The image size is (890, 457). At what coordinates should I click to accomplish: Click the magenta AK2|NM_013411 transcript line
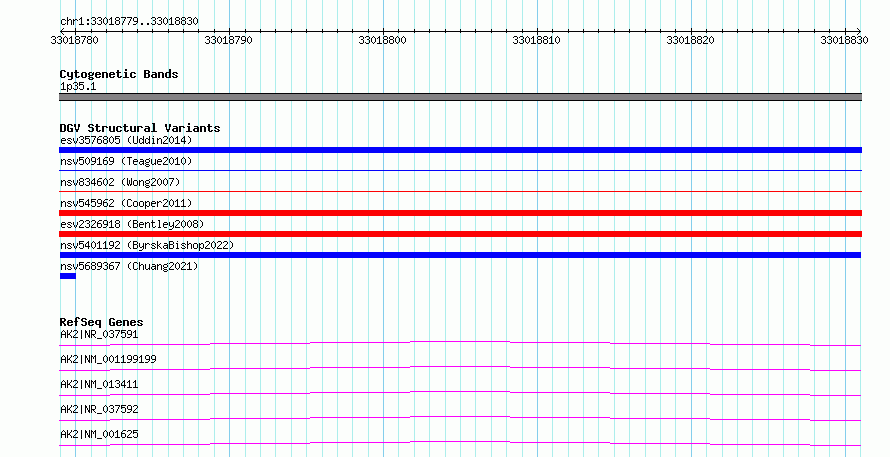tap(460, 393)
